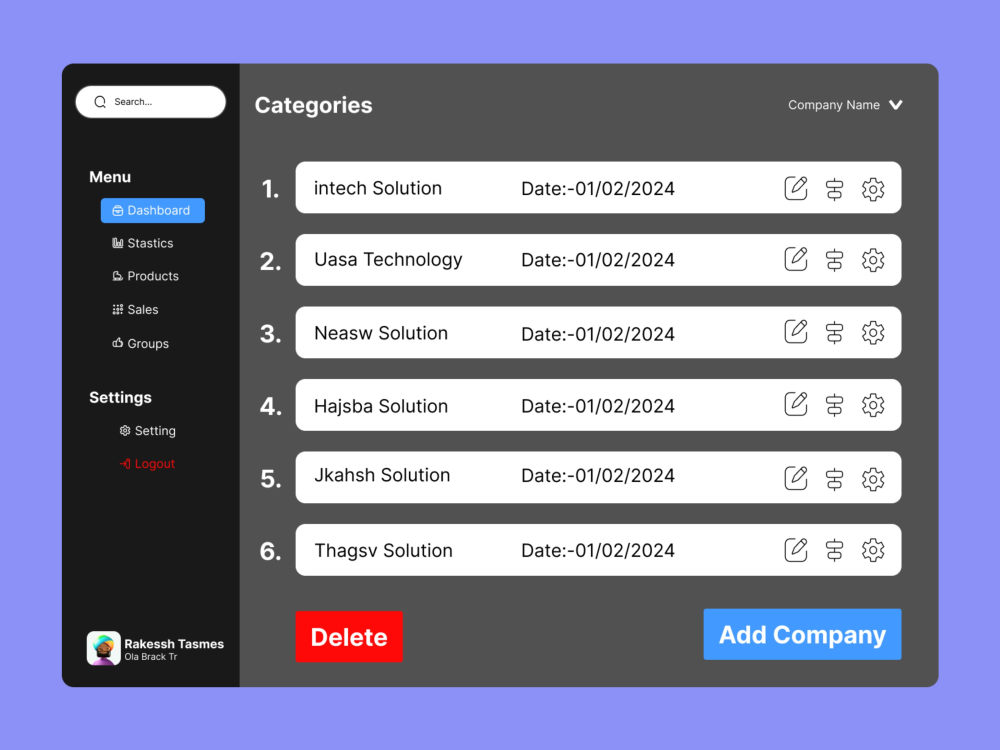Go to Products in the sidebar
This screenshot has width=1000, height=750.
145,276
